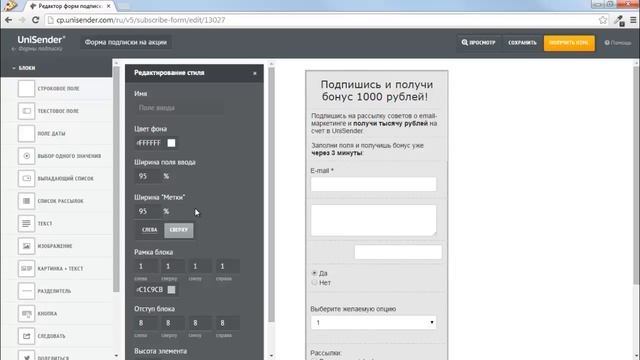The width and height of the screenshot is (640, 360).
Task: Click the block padding 'снизу' value field
Action: [x=200, y=323]
